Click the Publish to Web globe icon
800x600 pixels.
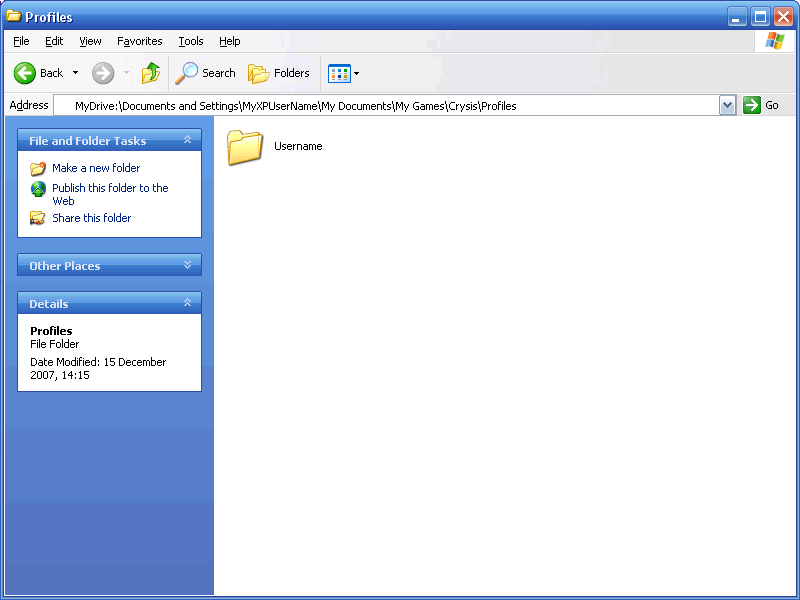38,189
